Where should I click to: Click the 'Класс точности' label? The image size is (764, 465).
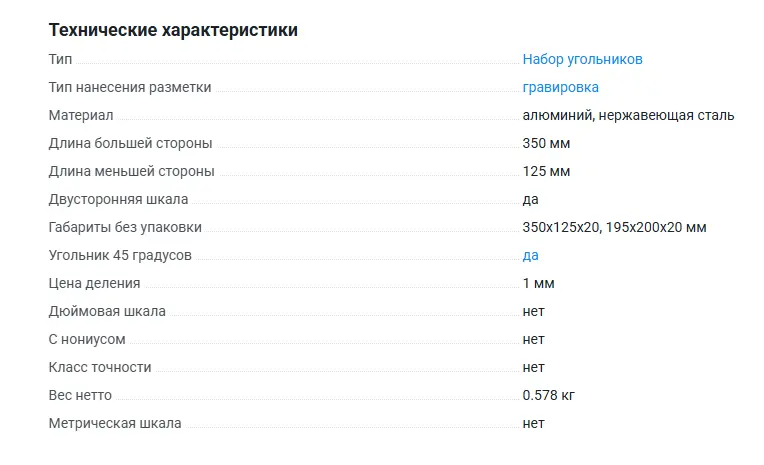100,367
